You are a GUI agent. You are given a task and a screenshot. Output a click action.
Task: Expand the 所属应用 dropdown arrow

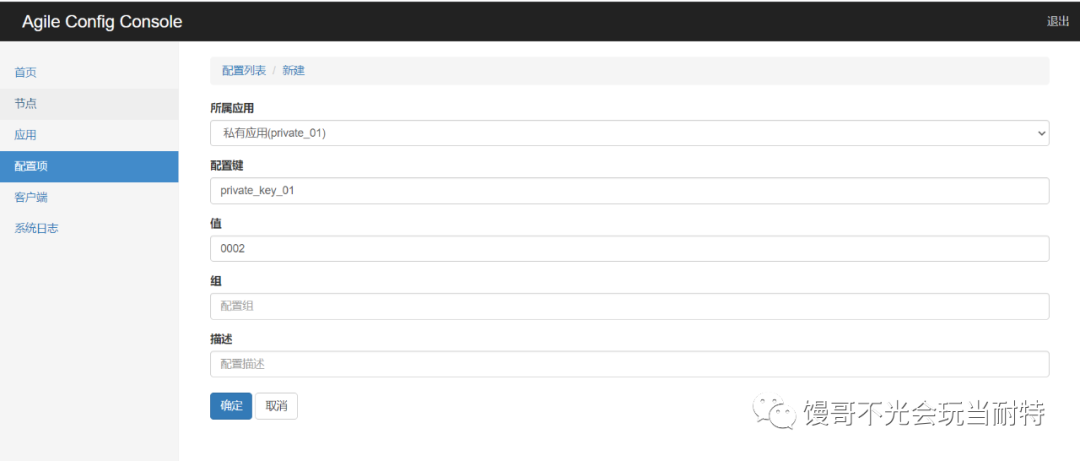tap(1041, 134)
